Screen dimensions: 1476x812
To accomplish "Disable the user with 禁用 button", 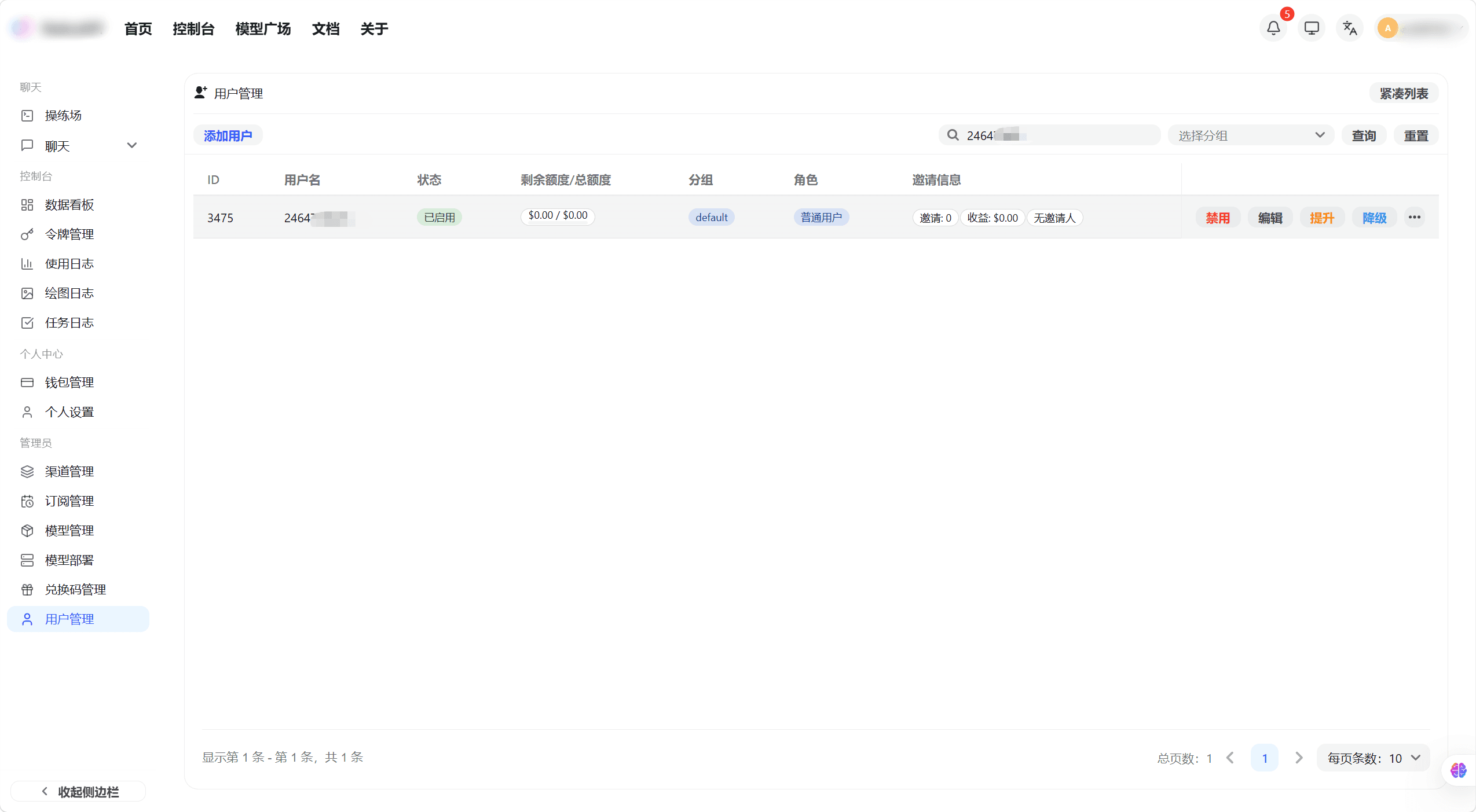I will [1217, 218].
